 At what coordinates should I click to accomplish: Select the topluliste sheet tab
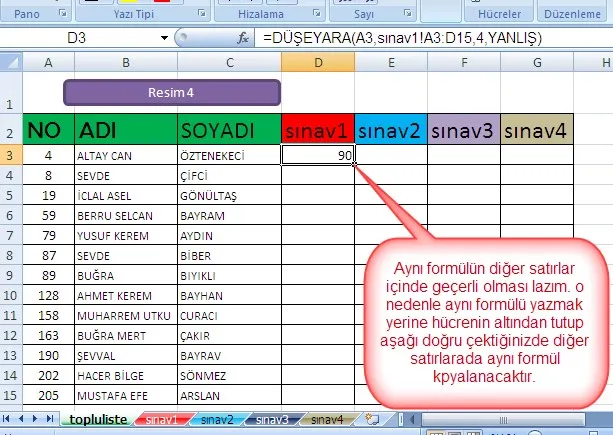click(97, 420)
